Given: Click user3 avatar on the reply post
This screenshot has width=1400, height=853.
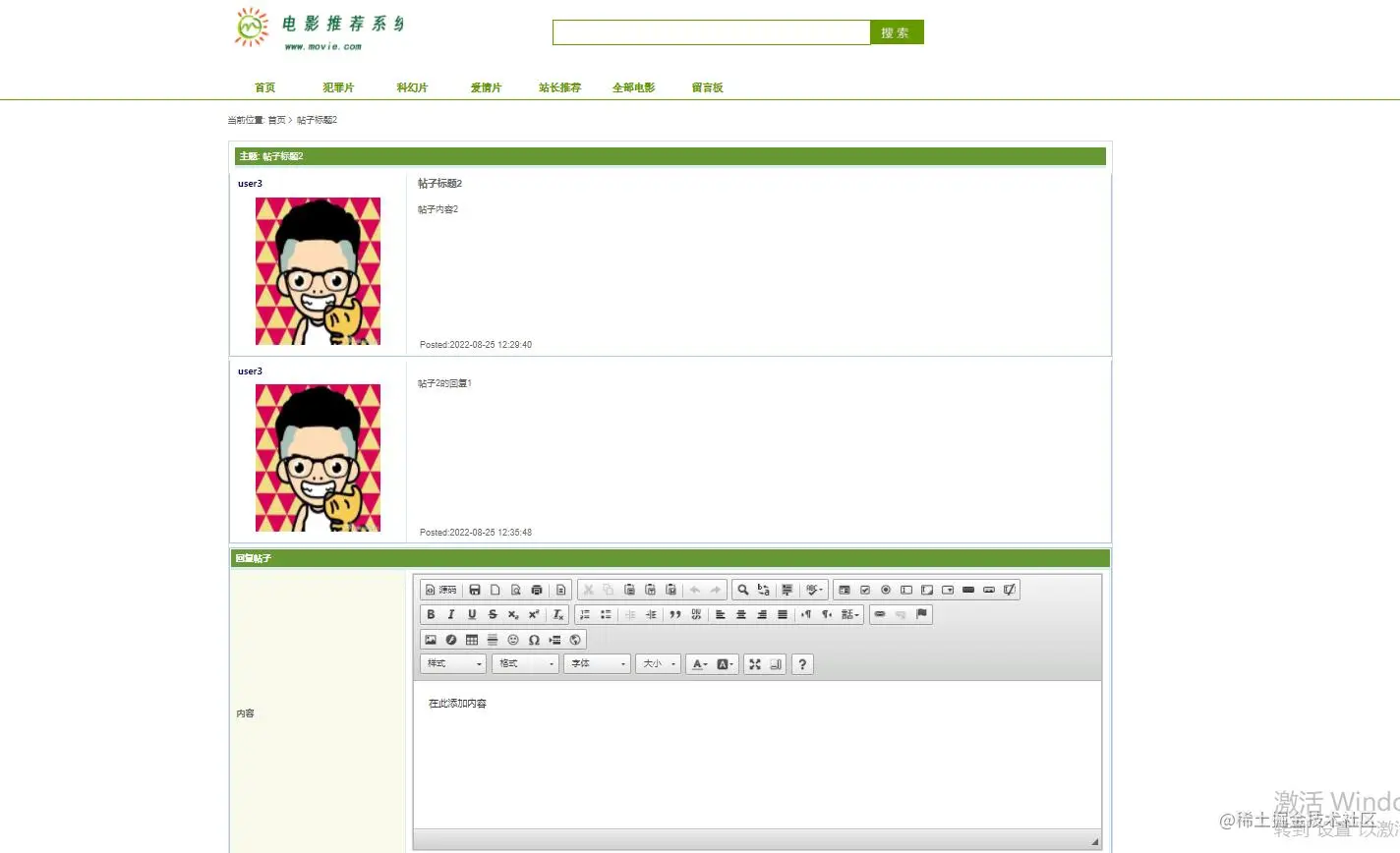Looking at the screenshot, I should click(318, 458).
